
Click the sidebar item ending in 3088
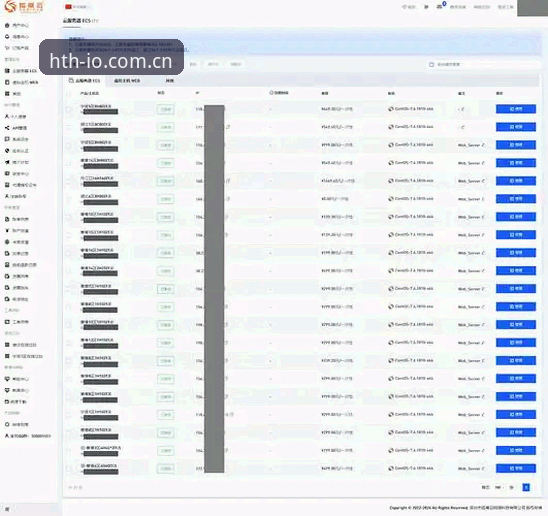[x=28, y=436]
